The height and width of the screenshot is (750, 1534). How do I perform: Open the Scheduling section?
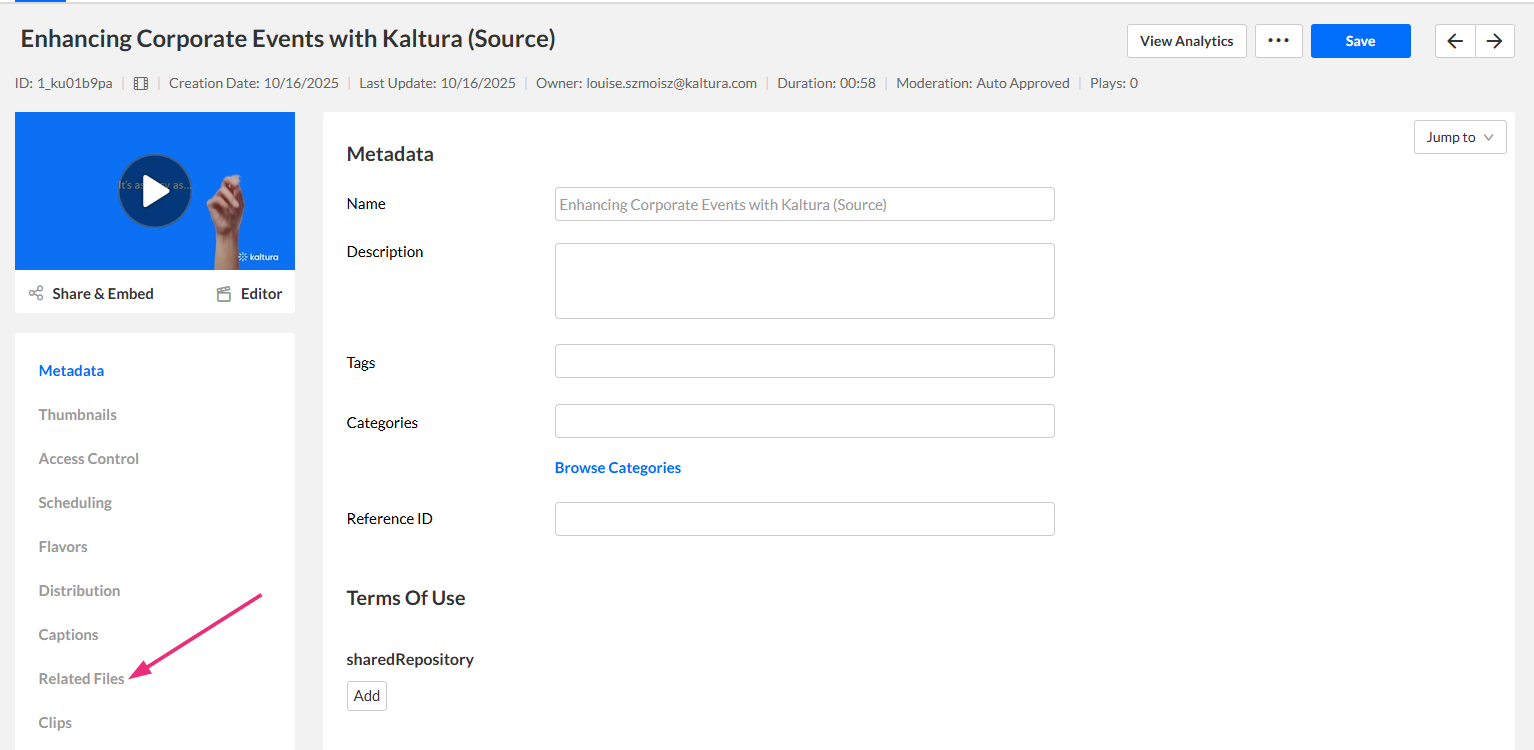click(x=75, y=503)
